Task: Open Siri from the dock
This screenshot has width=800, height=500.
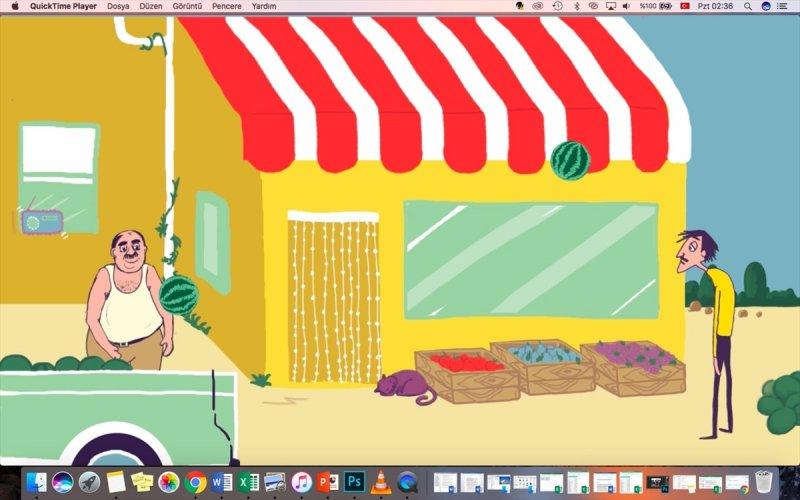Action: click(x=63, y=482)
